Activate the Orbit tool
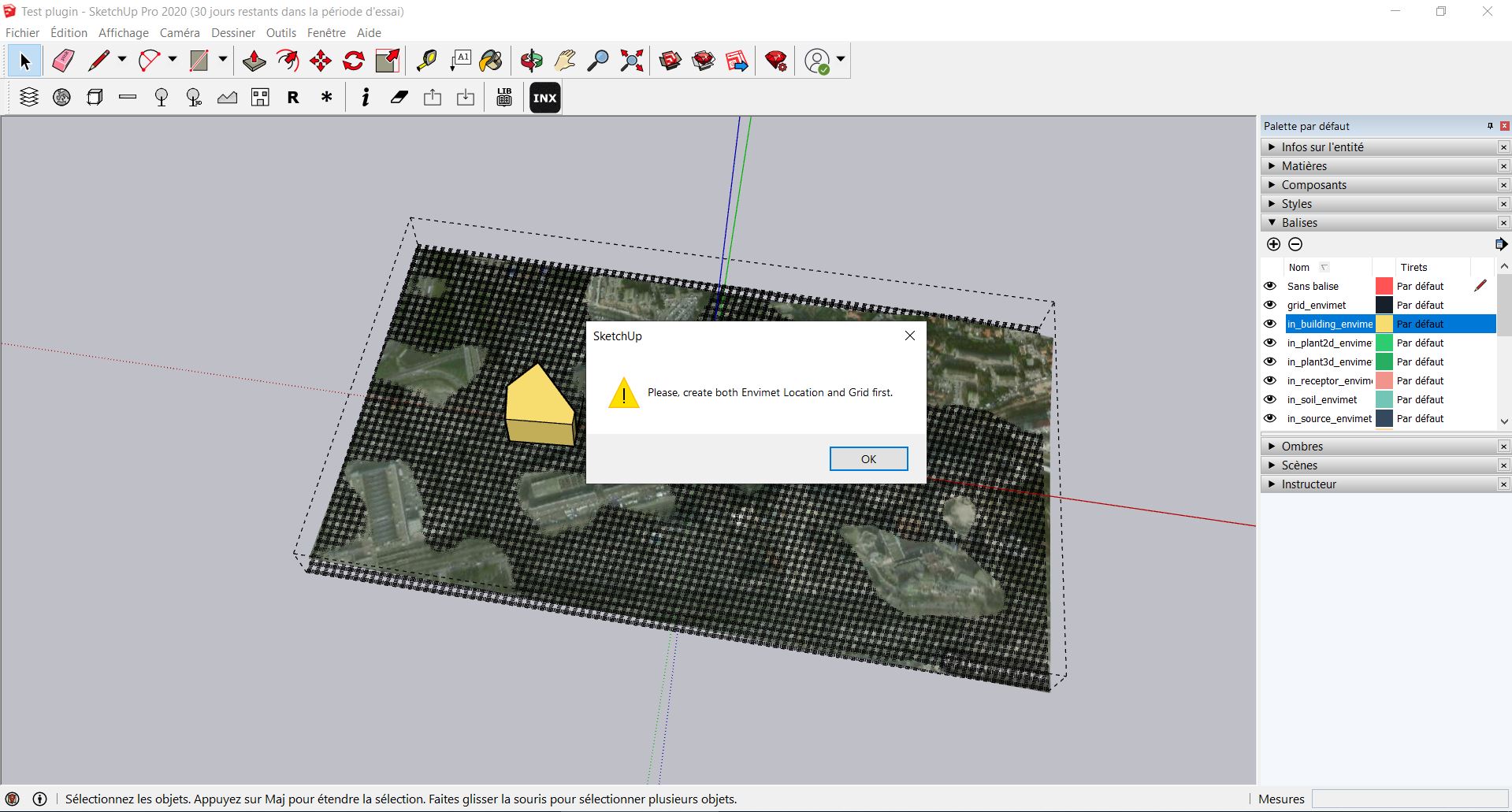The image size is (1512, 812). coord(530,60)
